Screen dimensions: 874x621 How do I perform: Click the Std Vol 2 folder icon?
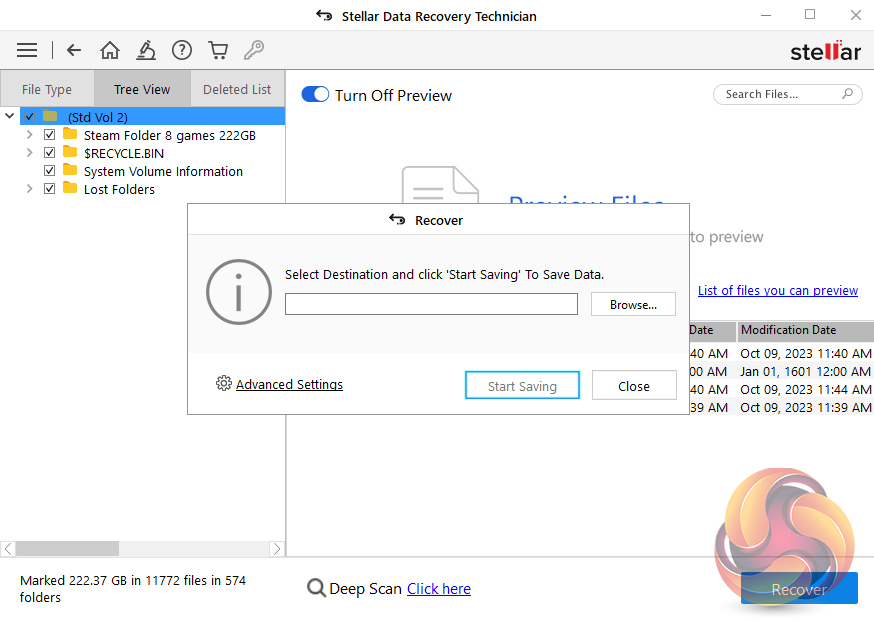point(50,116)
